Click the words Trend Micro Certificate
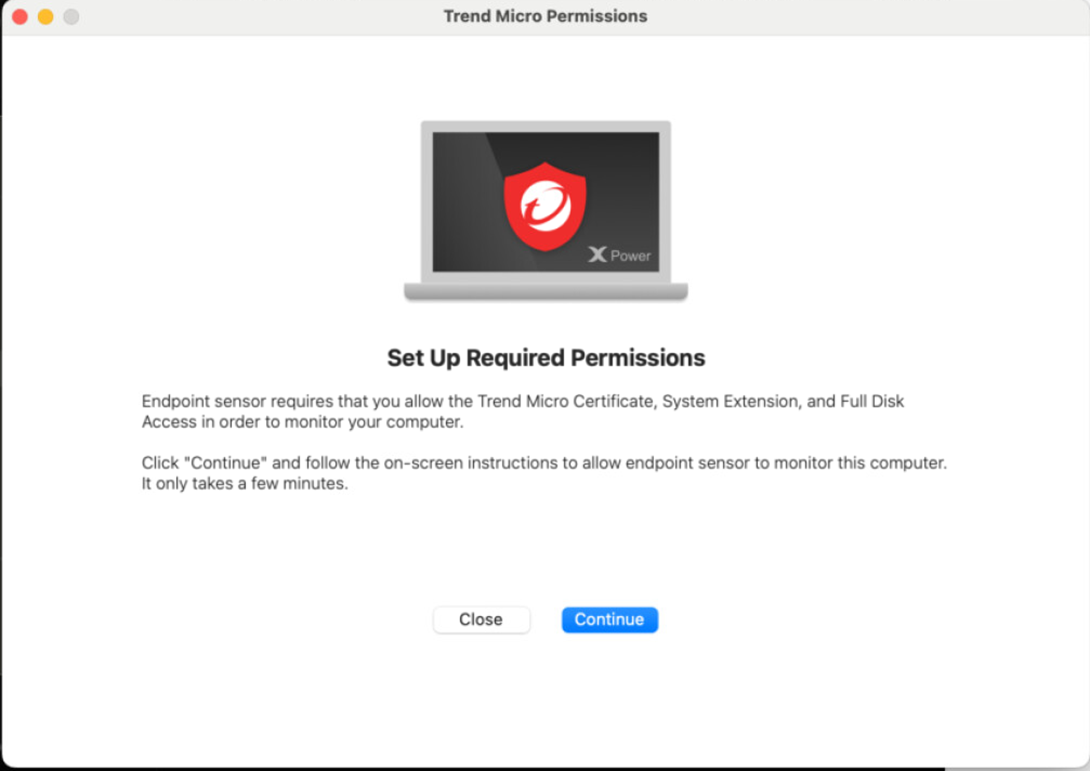1090x771 pixels. point(565,401)
